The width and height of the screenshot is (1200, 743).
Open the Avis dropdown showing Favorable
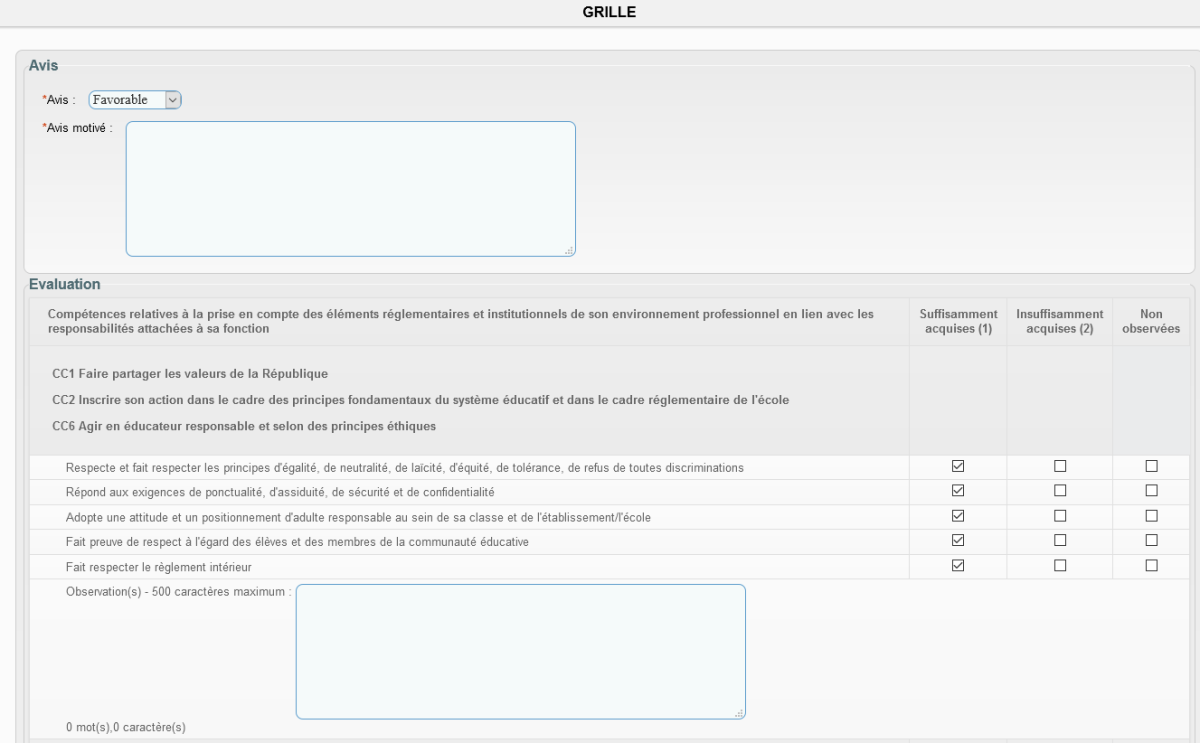pos(136,99)
